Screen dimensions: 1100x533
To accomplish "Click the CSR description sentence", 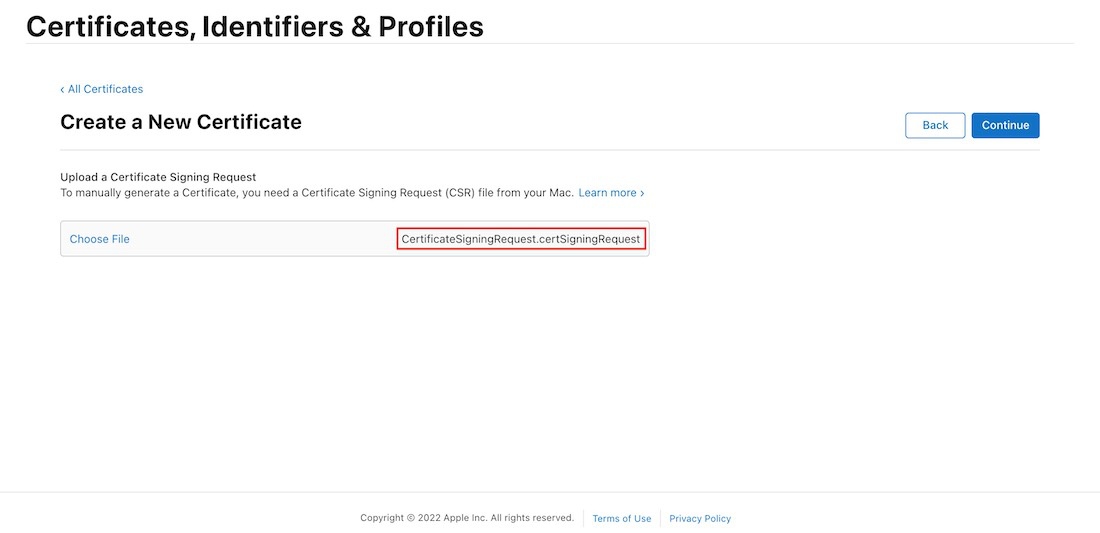I will coord(300,192).
